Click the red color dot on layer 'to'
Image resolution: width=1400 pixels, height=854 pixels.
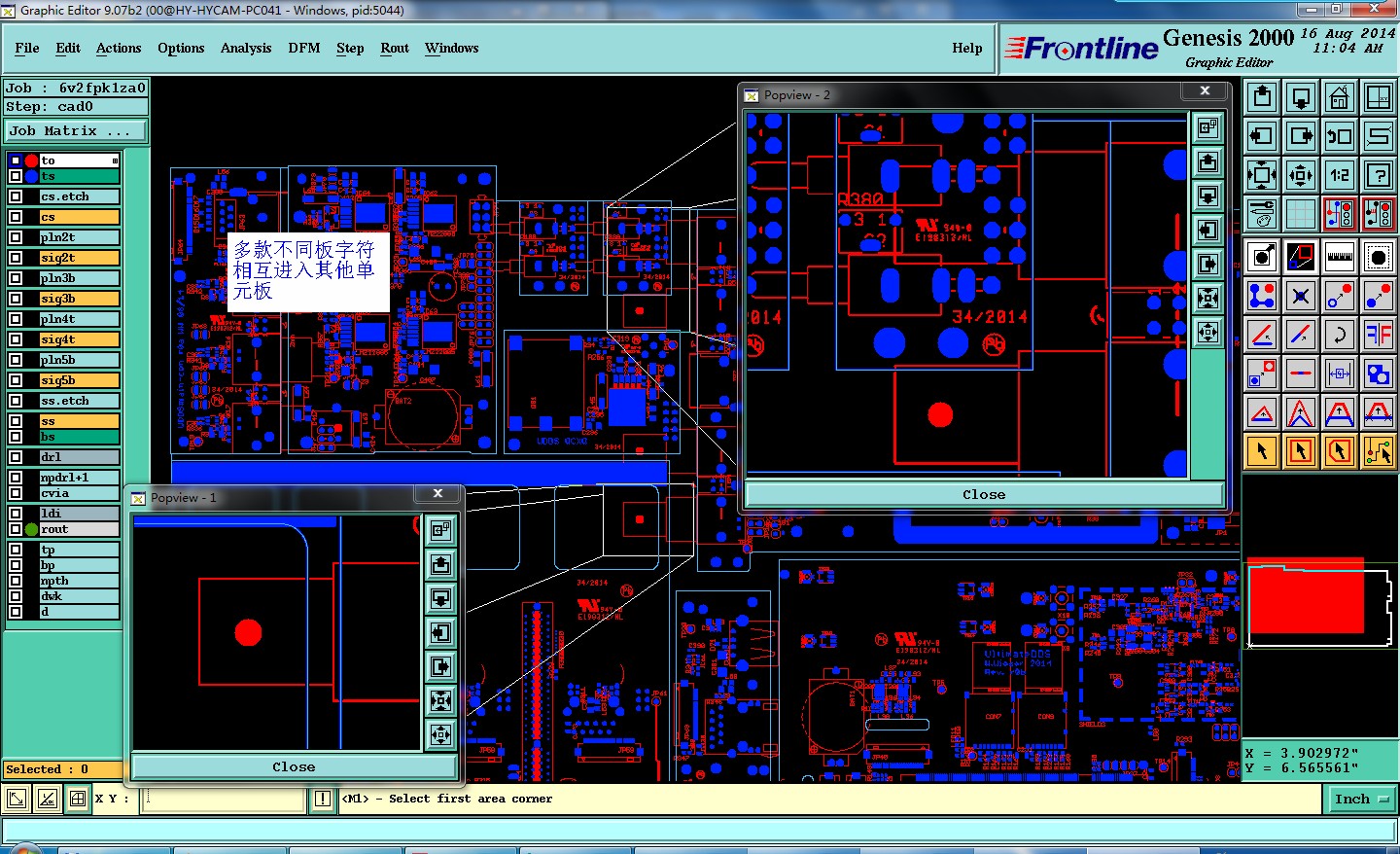point(32,160)
